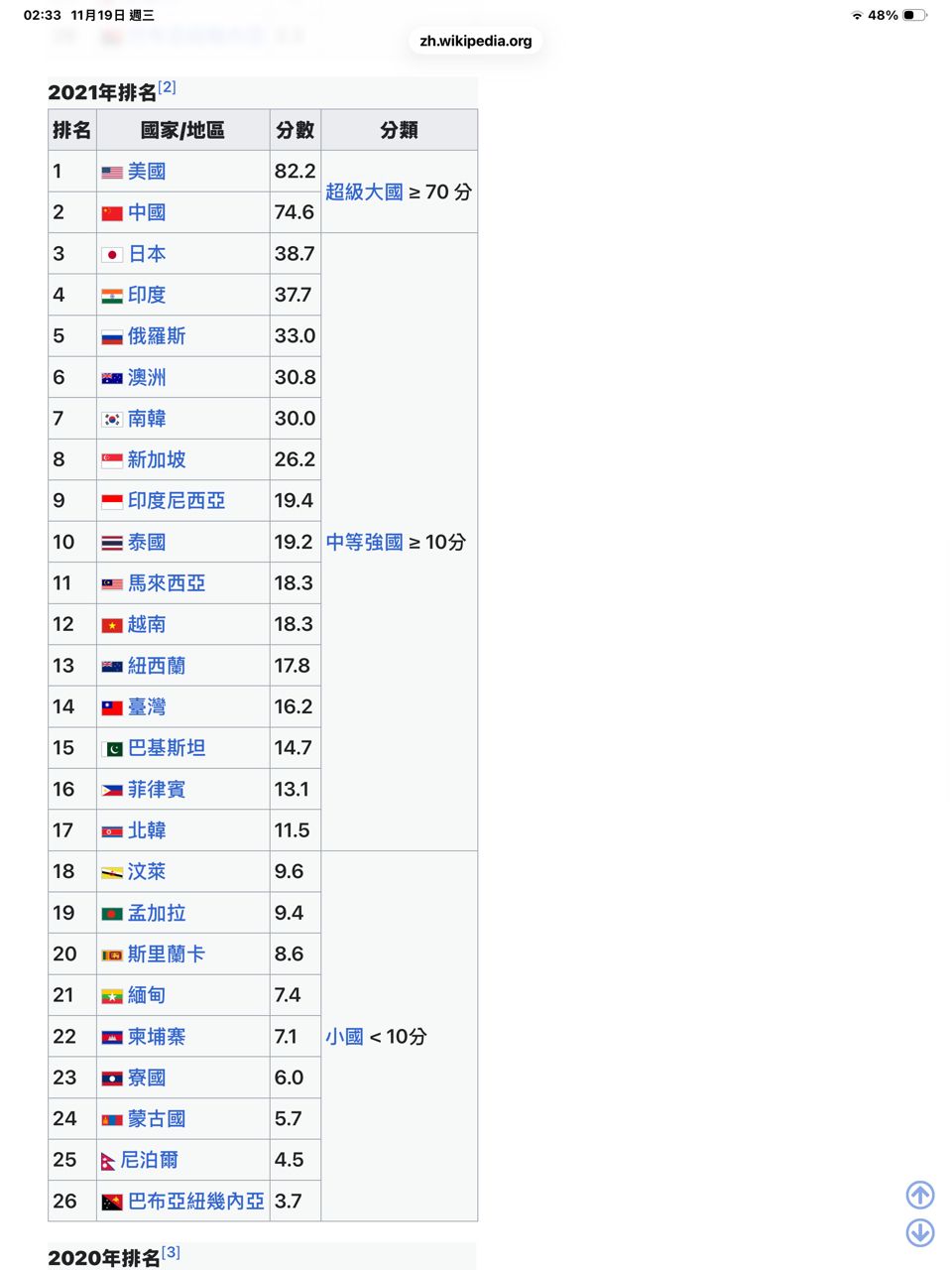Click the Japan flag icon

(x=112, y=254)
